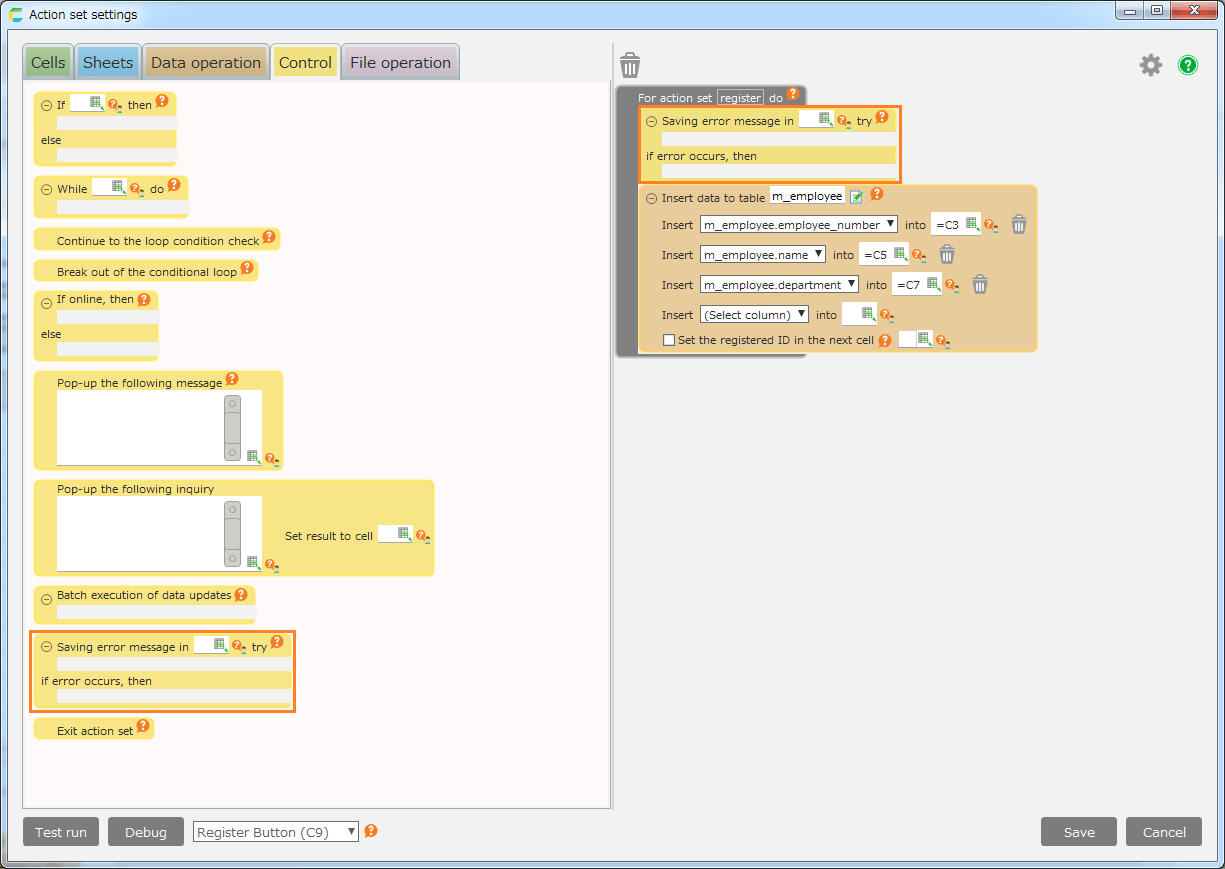Click the Save button
The height and width of the screenshot is (869, 1225).
point(1078,832)
